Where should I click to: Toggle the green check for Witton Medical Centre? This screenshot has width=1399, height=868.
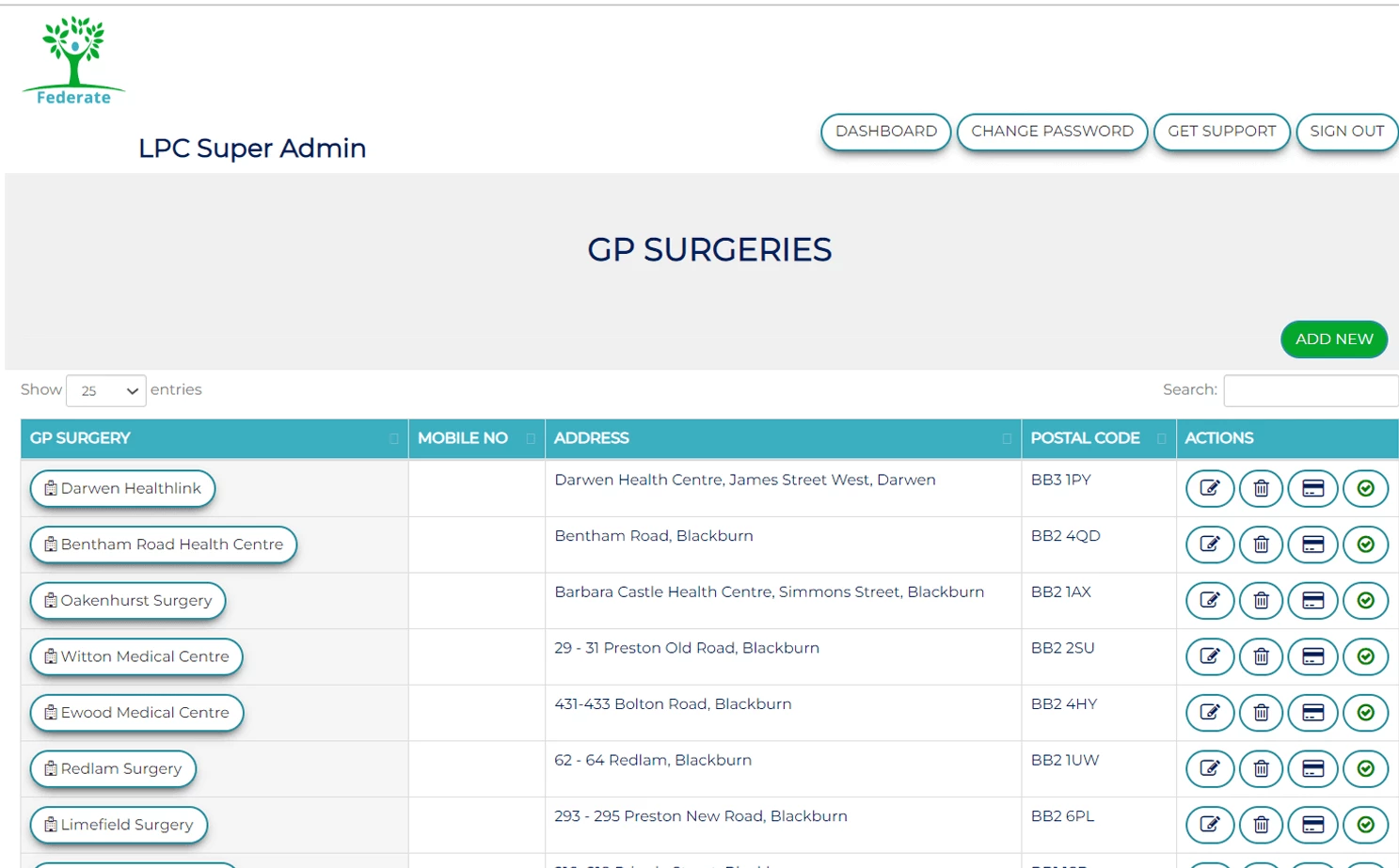[1365, 656]
